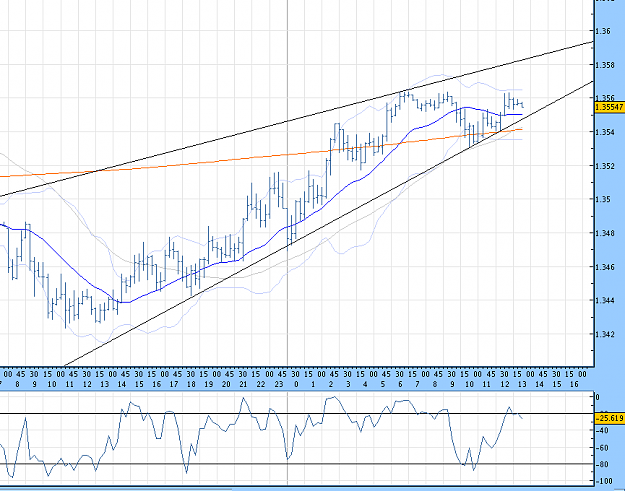This screenshot has height=491, width=625.
Task: Click the hour 5 time axis label
Action: coord(383,384)
